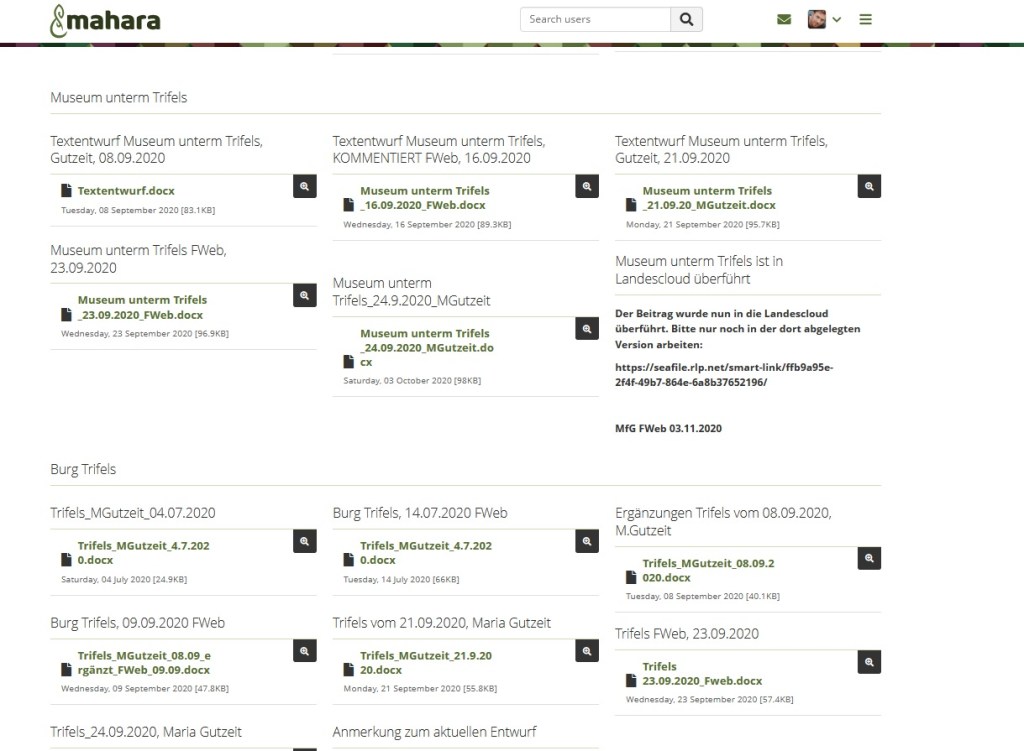
Task: Preview details of Textentwurf.docx file
Action: click(x=305, y=186)
